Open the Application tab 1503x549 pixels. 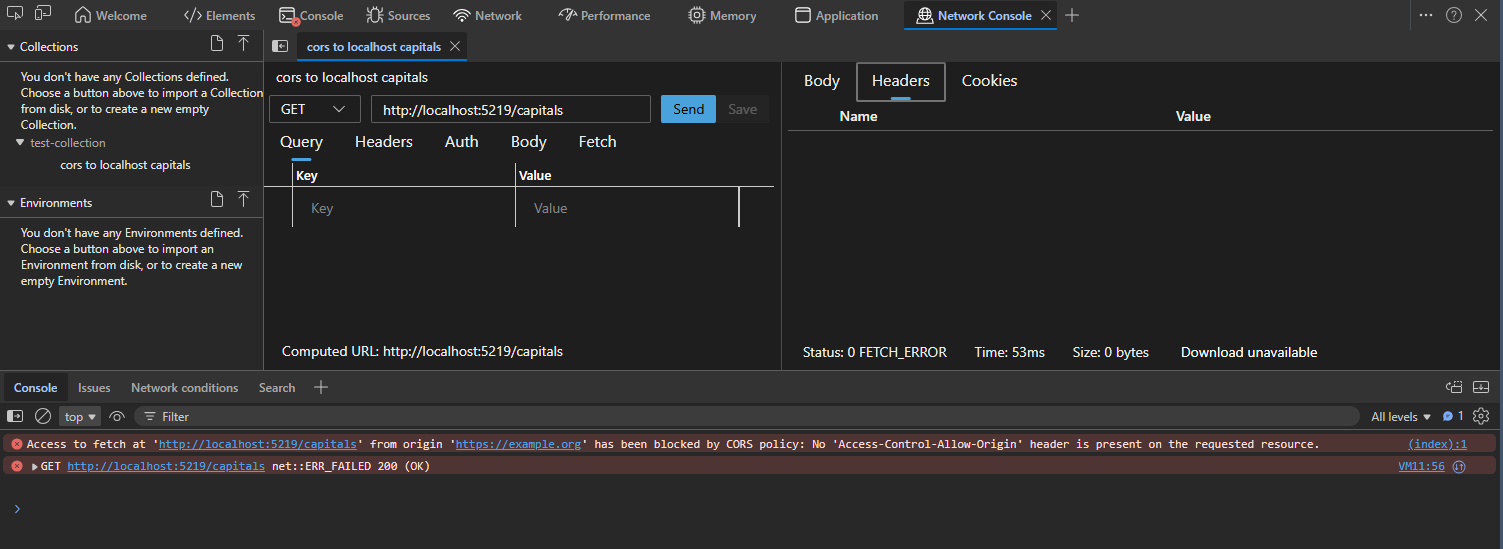click(x=836, y=15)
